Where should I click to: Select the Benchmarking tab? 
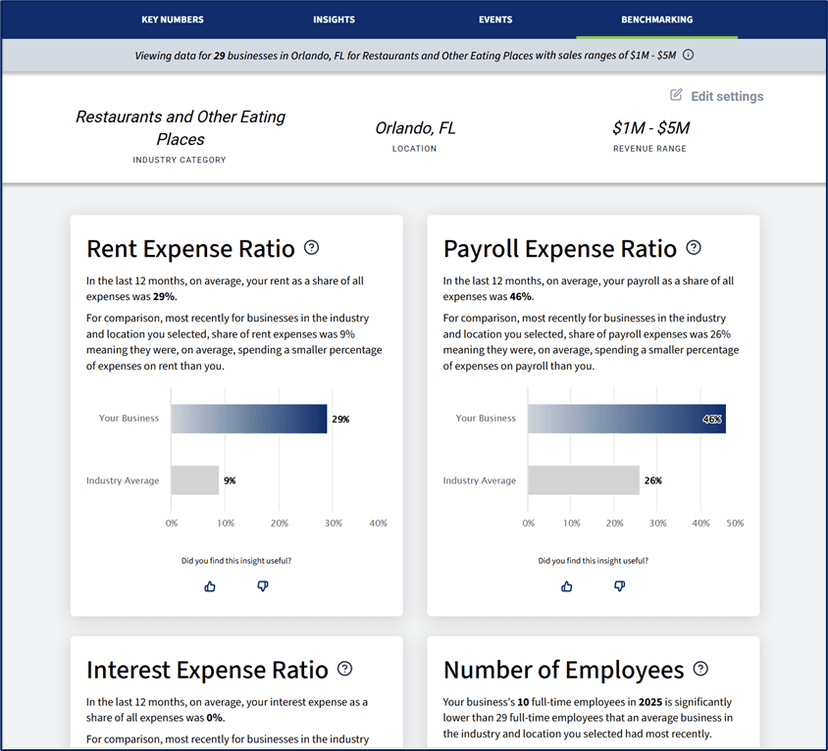click(657, 19)
